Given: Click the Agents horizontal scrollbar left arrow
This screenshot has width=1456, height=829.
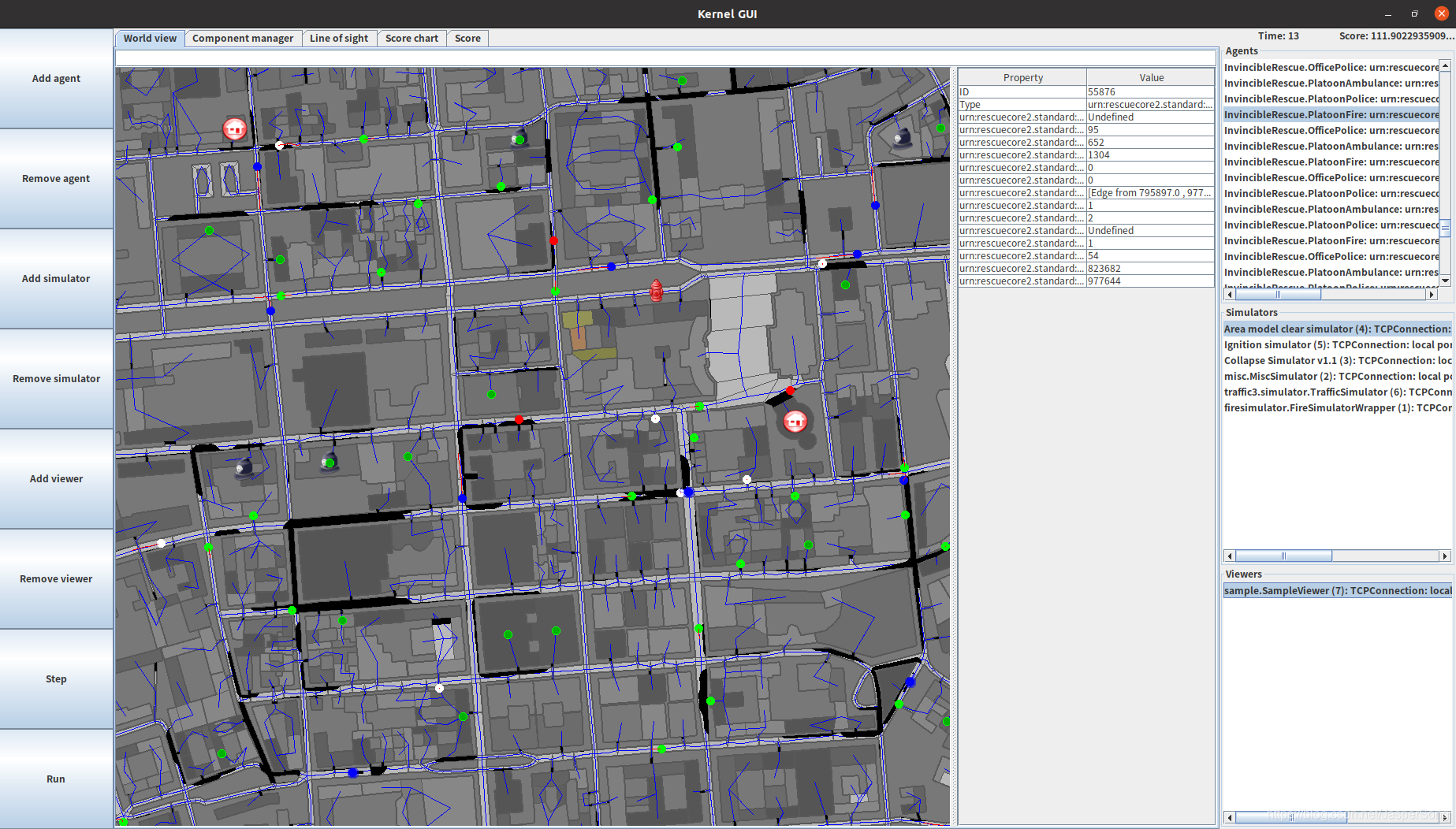Looking at the screenshot, I should [1230, 295].
